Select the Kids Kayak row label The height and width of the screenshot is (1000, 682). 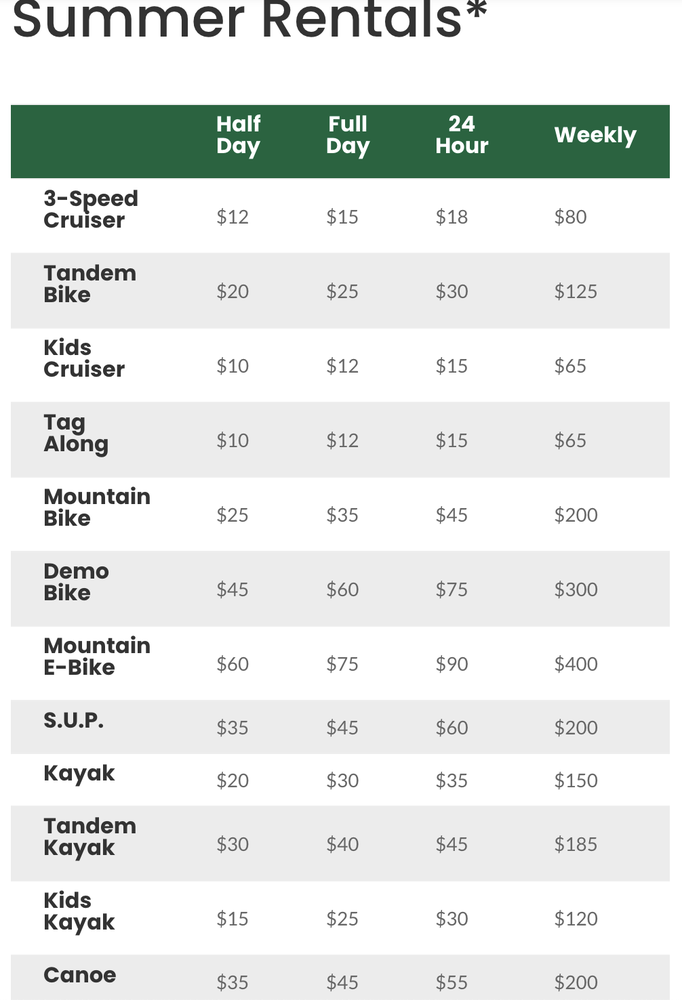tap(79, 912)
